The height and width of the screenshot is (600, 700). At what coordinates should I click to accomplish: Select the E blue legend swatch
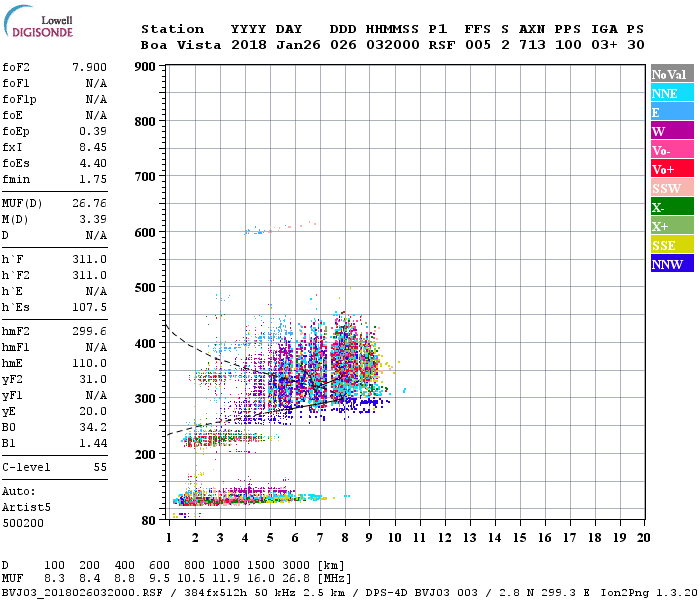pos(672,112)
